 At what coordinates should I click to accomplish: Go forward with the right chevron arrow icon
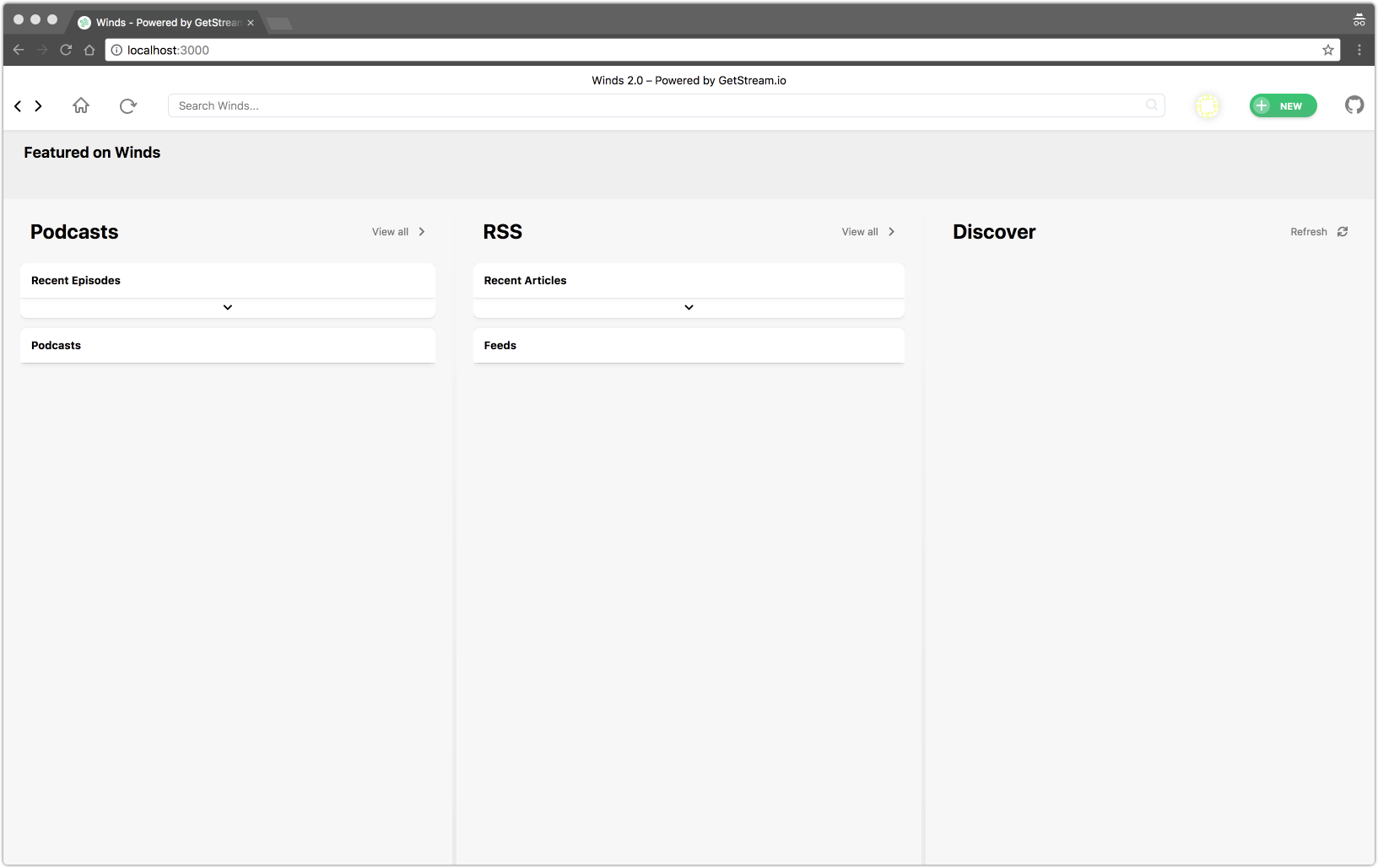click(x=38, y=105)
